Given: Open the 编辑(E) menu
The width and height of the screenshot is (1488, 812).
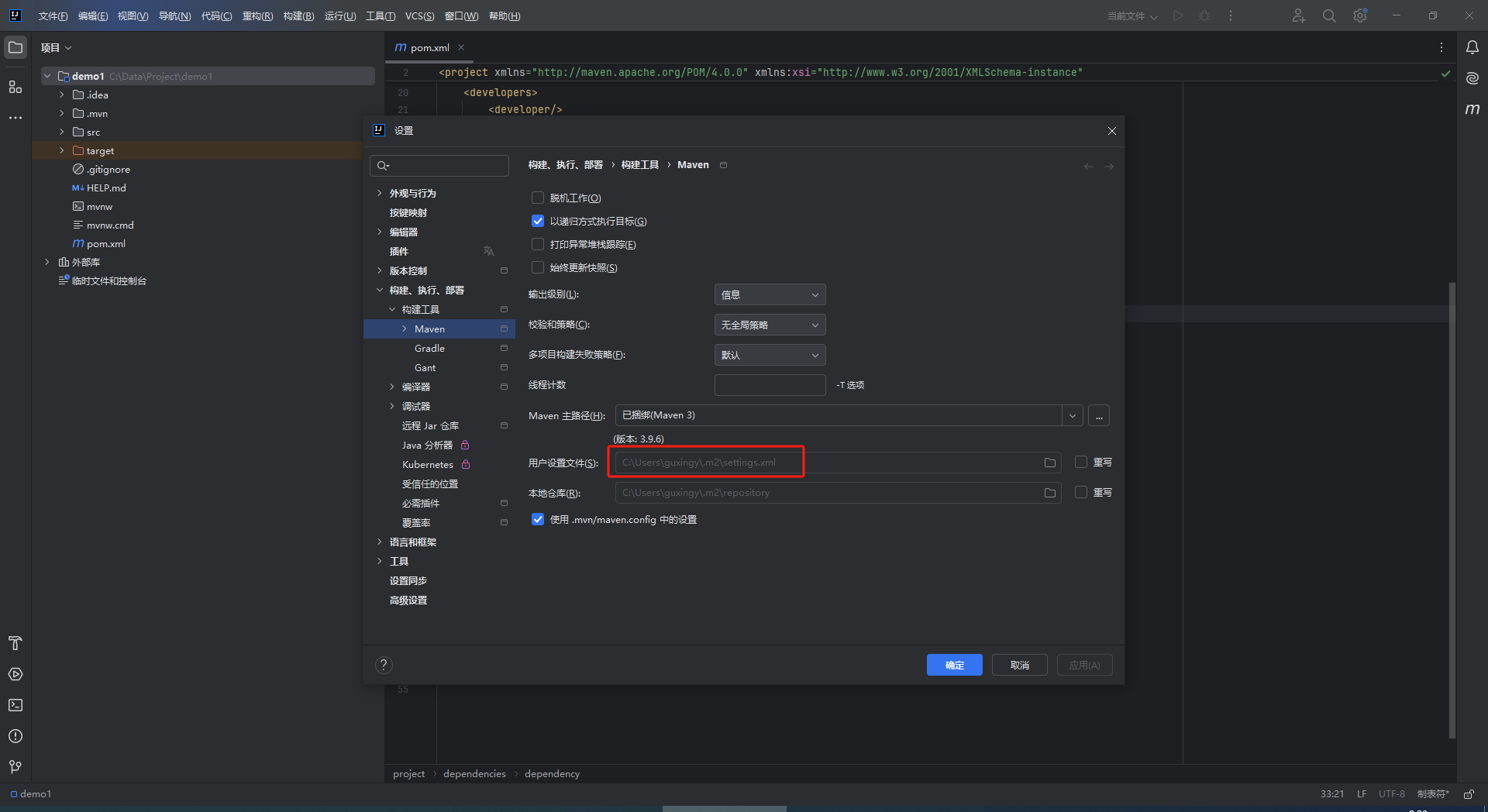Looking at the screenshot, I should tap(93, 16).
